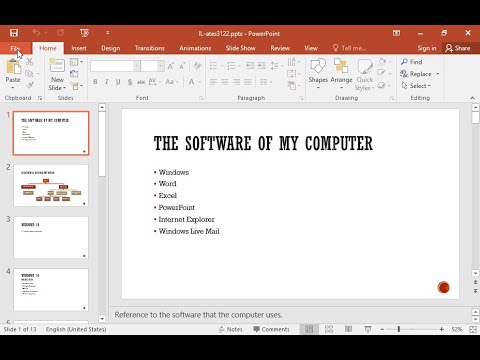
Task: Click the Notes button in status bar
Action: pyautogui.click(x=231, y=329)
